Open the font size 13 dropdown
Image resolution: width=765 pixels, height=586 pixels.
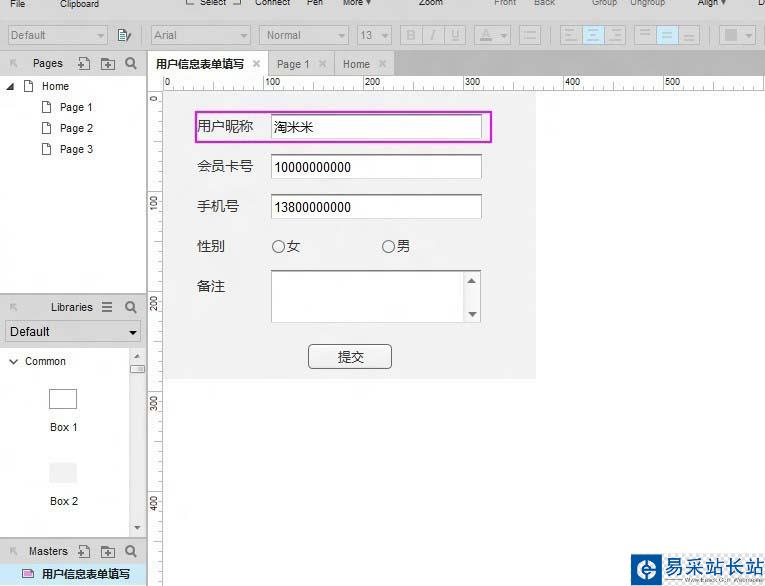374,35
